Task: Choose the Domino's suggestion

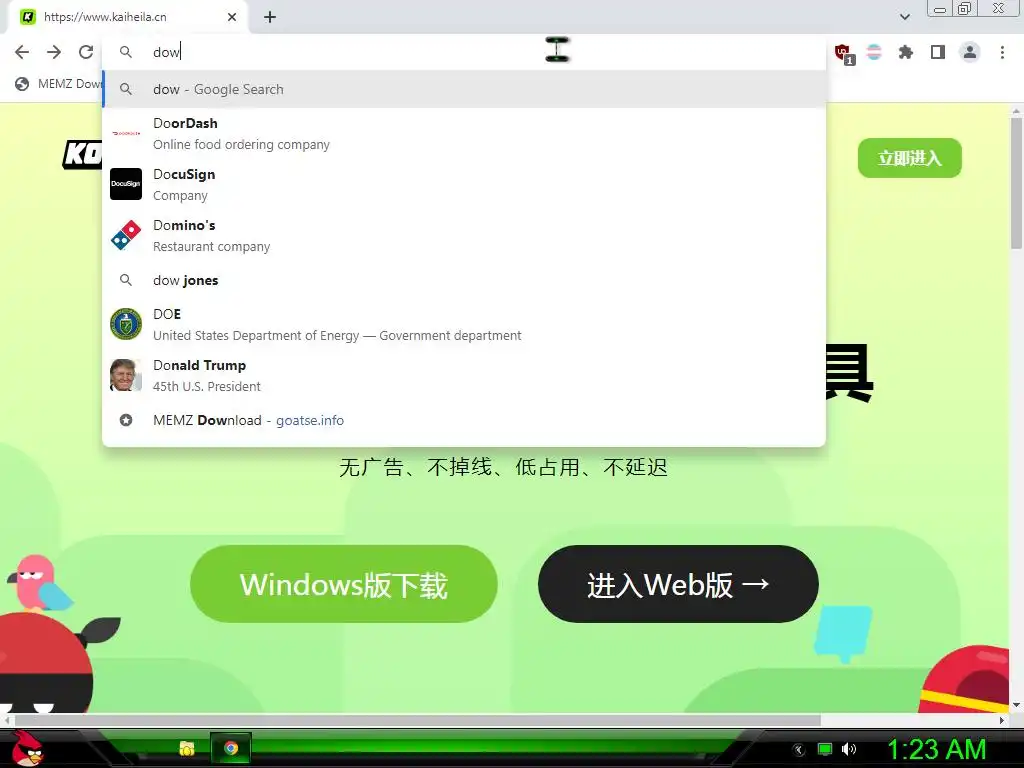Action: pos(464,235)
